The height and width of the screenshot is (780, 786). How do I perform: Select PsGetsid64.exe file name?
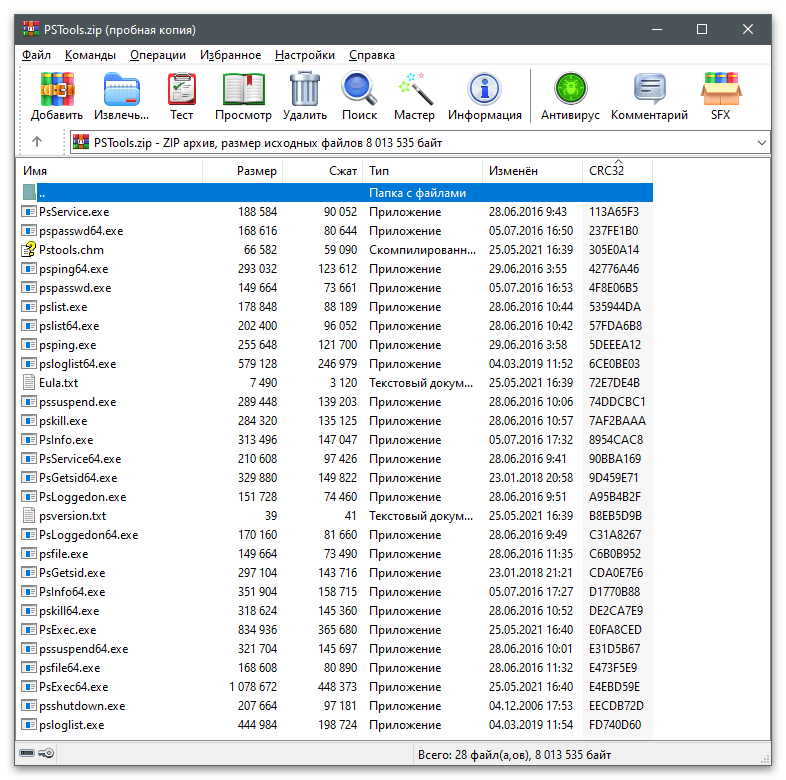[78, 478]
